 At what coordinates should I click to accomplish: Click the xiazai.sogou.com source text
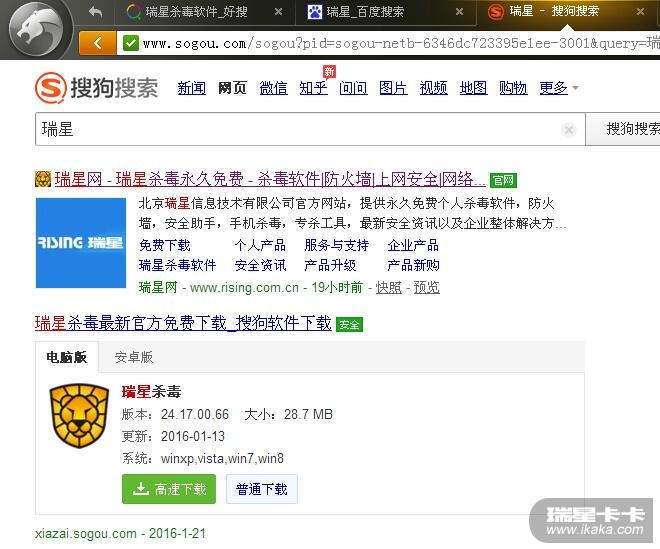pos(86,533)
